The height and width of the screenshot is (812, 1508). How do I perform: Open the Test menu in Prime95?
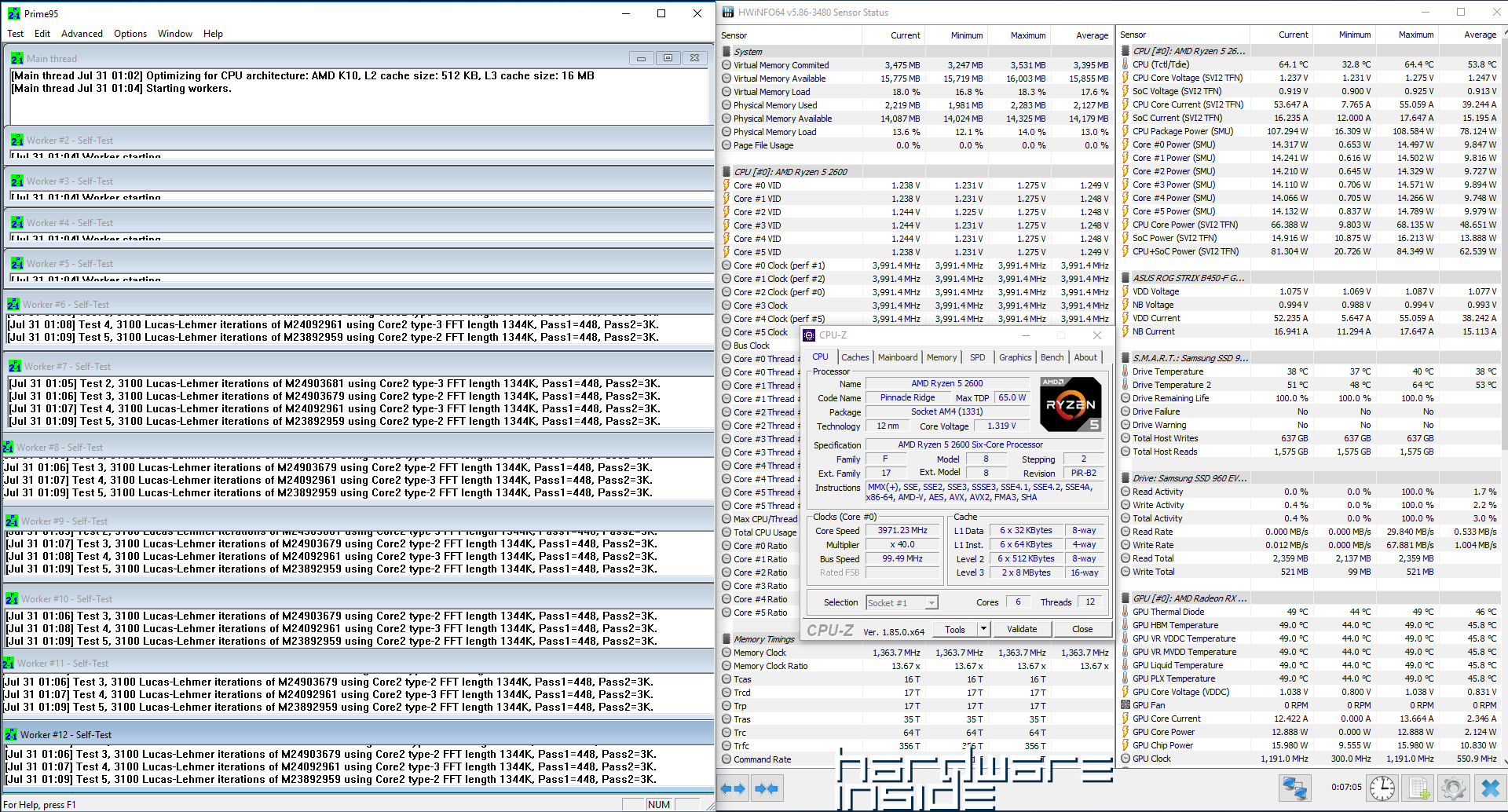pyautogui.click(x=16, y=34)
